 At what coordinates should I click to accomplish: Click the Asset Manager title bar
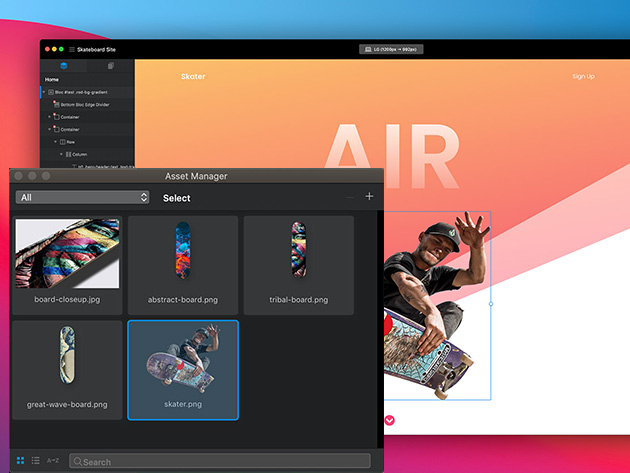point(196,176)
